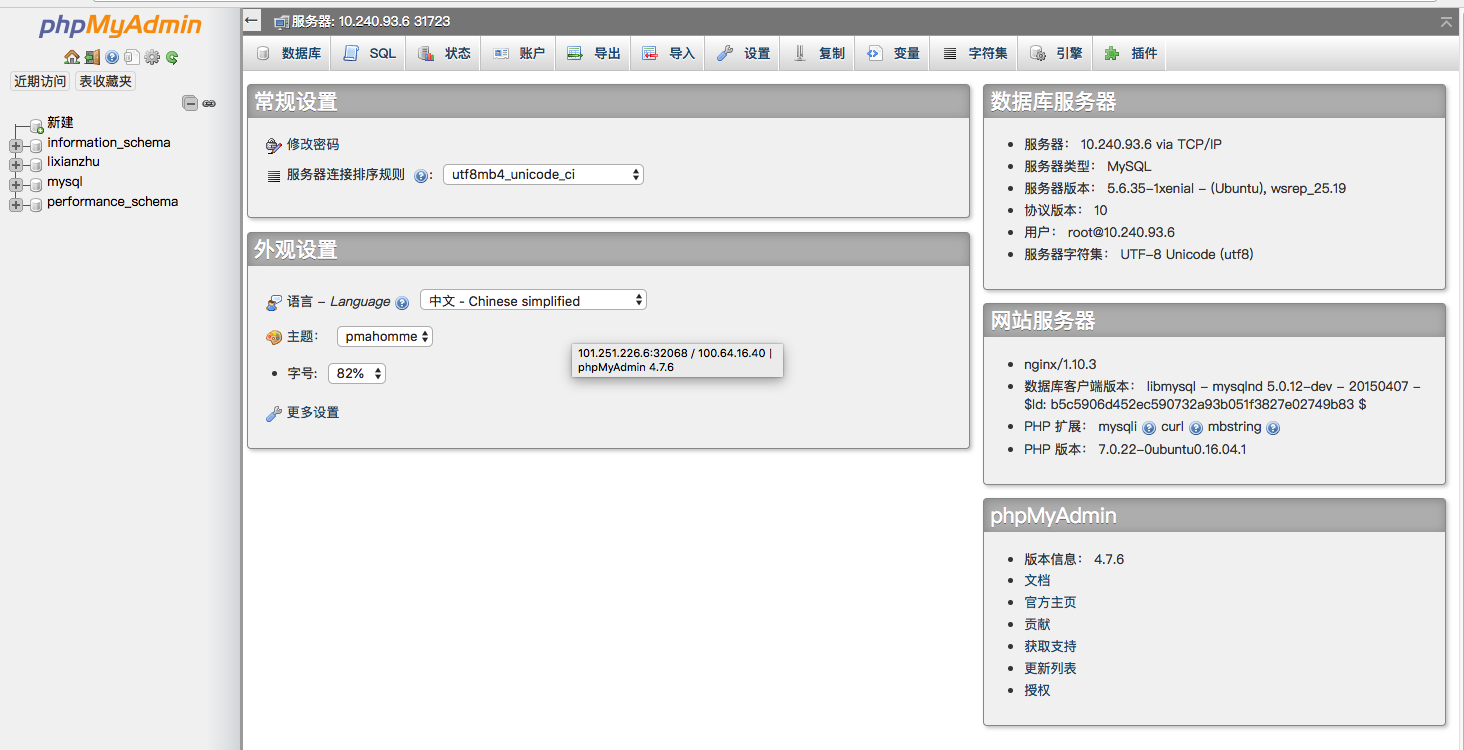Screen dimensions: 1464x750
Task: Click the 表收藏夹 button
Action: tap(106, 81)
